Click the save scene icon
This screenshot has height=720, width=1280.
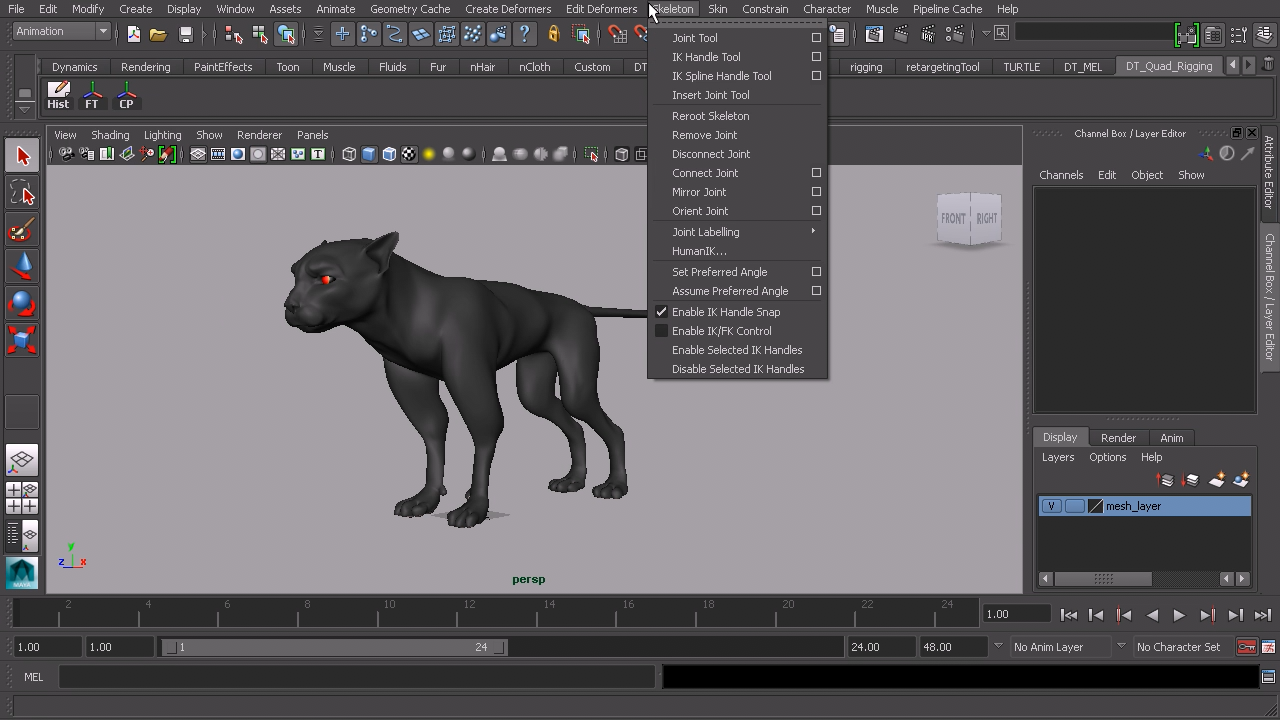pos(185,34)
